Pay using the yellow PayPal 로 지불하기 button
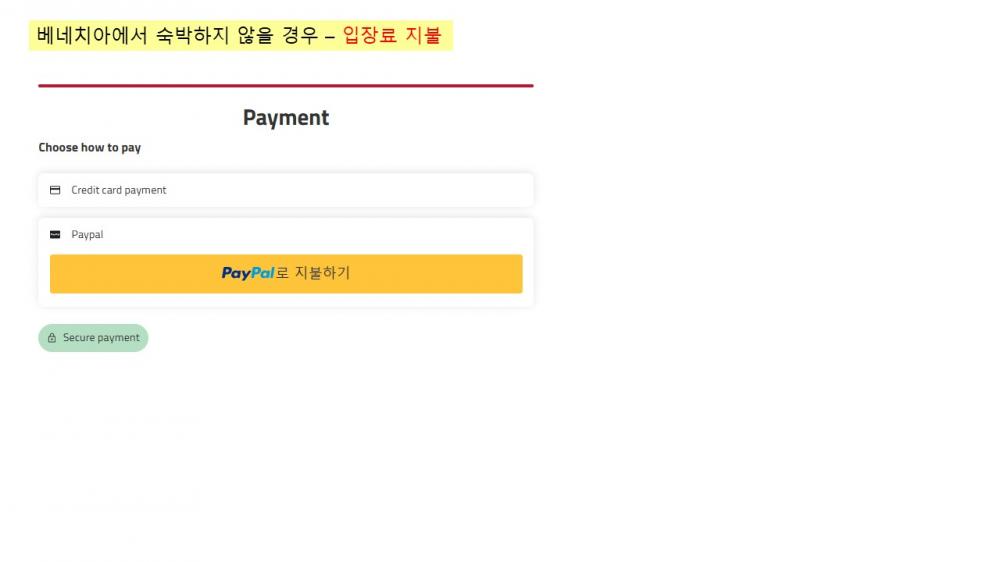 coord(286,274)
